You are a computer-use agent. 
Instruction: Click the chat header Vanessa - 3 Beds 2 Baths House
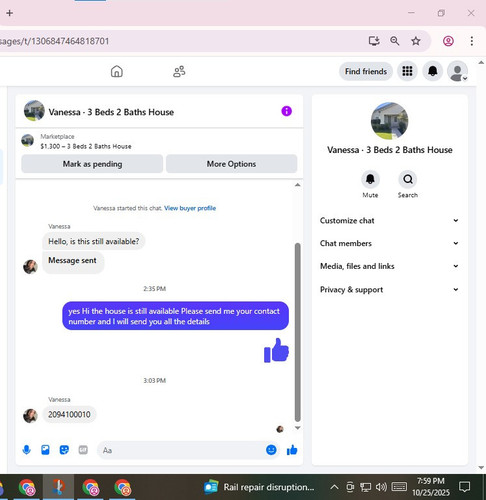(111, 112)
